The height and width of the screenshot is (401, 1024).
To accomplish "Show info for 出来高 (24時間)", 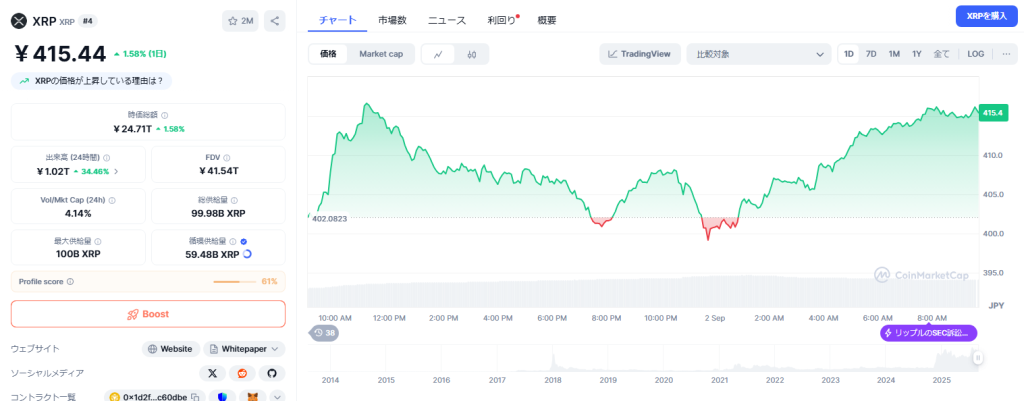I will pos(106,157).
